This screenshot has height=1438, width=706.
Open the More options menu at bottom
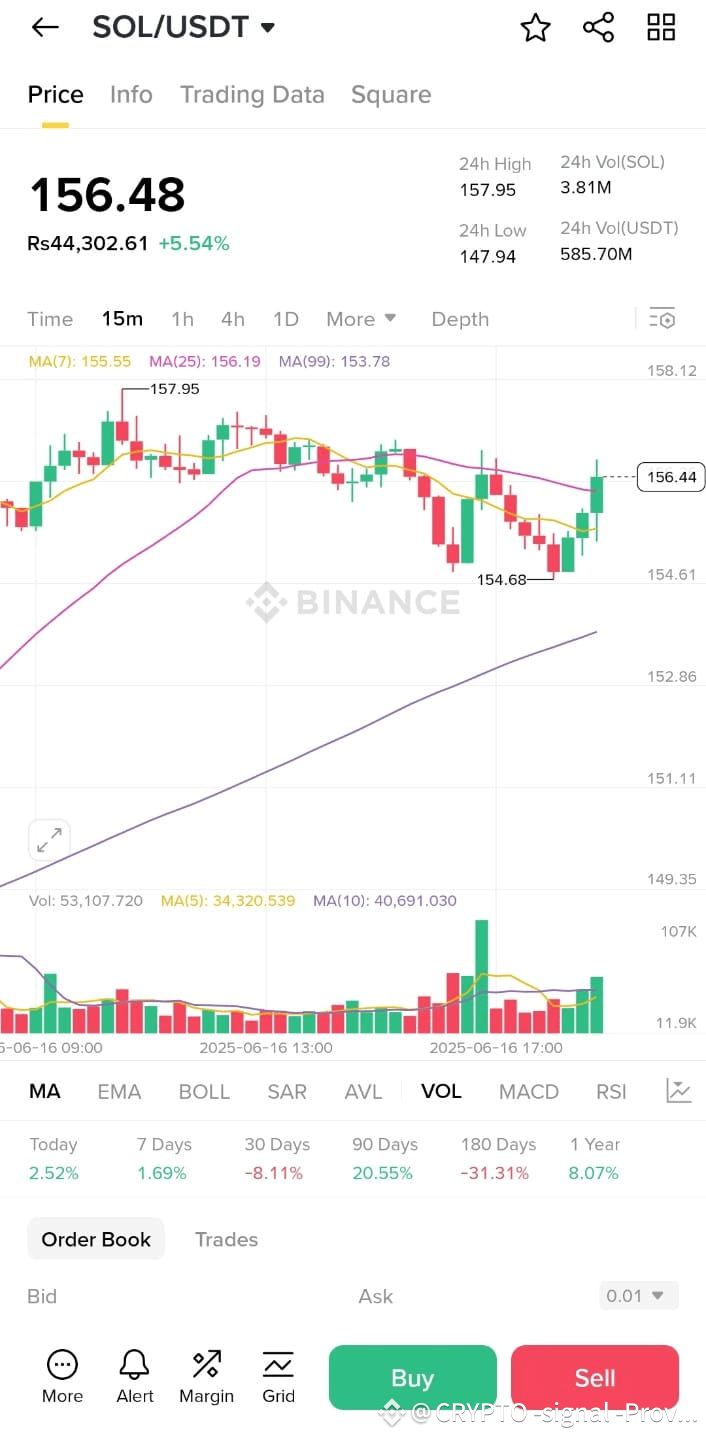tap(62, 1376)
